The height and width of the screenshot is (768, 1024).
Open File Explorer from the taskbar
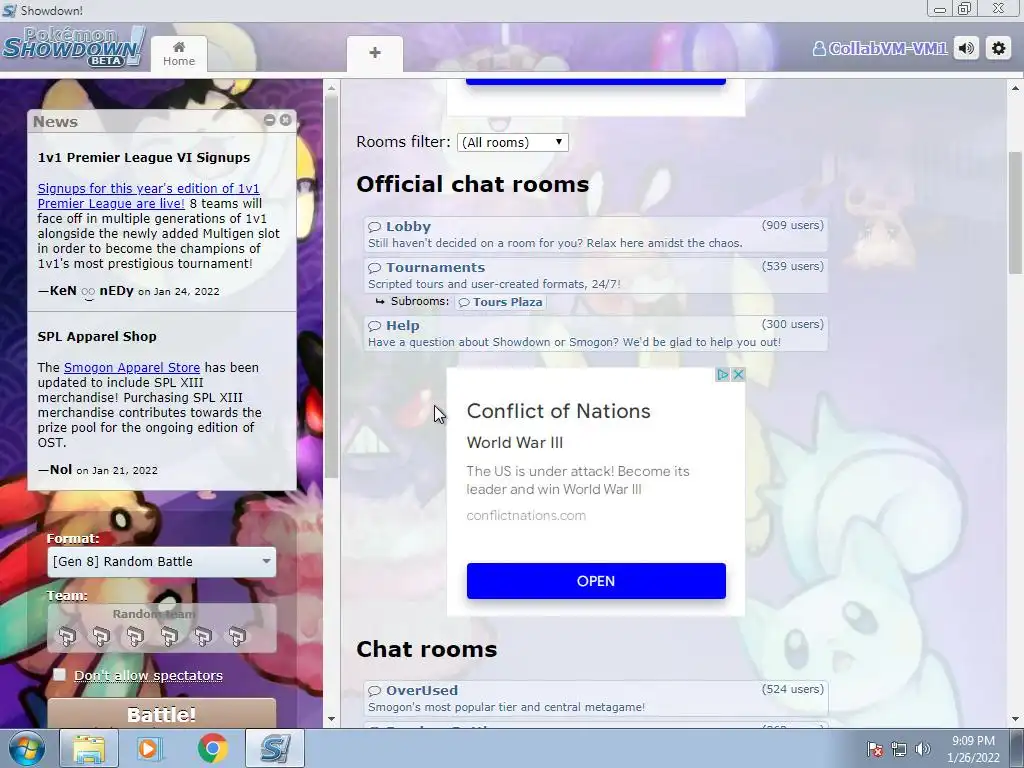[89, 748]
